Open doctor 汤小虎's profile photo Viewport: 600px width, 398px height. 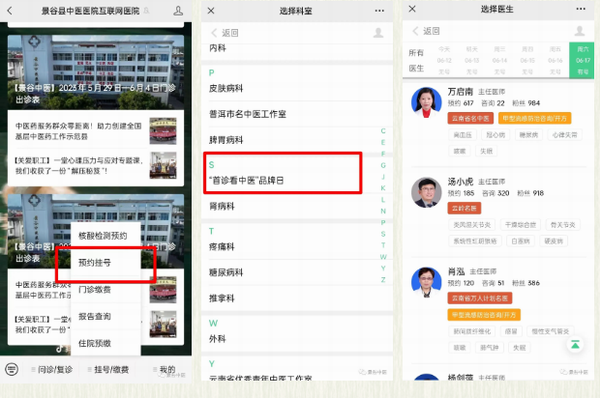tap(426, 192)
